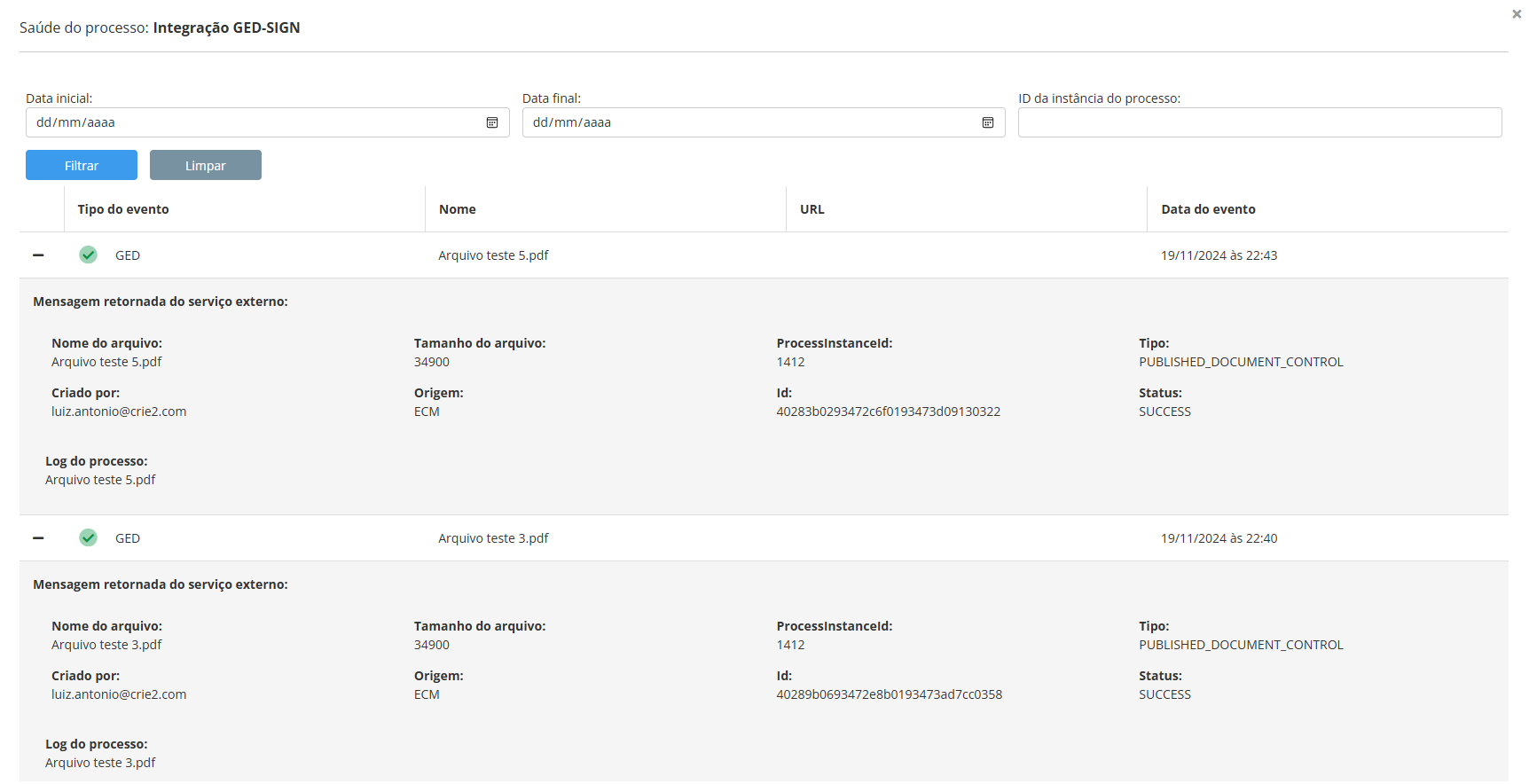The width and height of the screenshot is (1529, 784).
Task: Click the Tipo do evento column header
Action: tap(123, 209)
